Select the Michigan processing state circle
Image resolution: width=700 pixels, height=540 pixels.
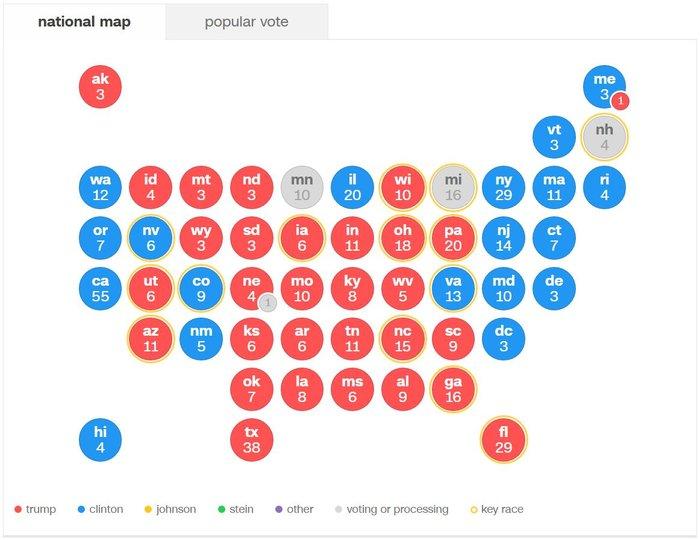tap(453, 187)
